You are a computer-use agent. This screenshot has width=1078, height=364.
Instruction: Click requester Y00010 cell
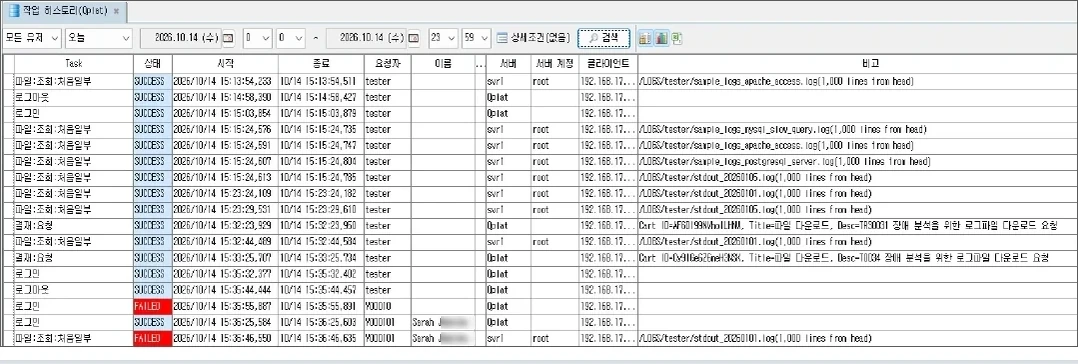pos(387,306)
